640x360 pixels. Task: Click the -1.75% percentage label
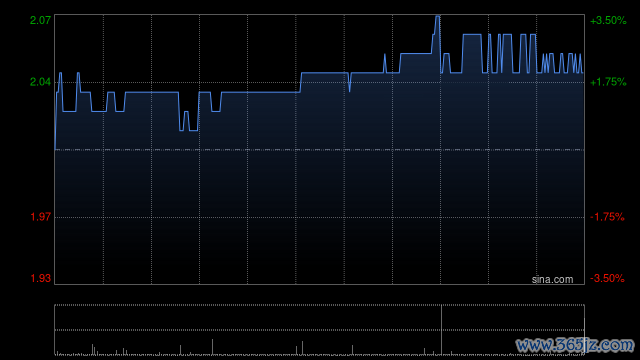[607, 217]
